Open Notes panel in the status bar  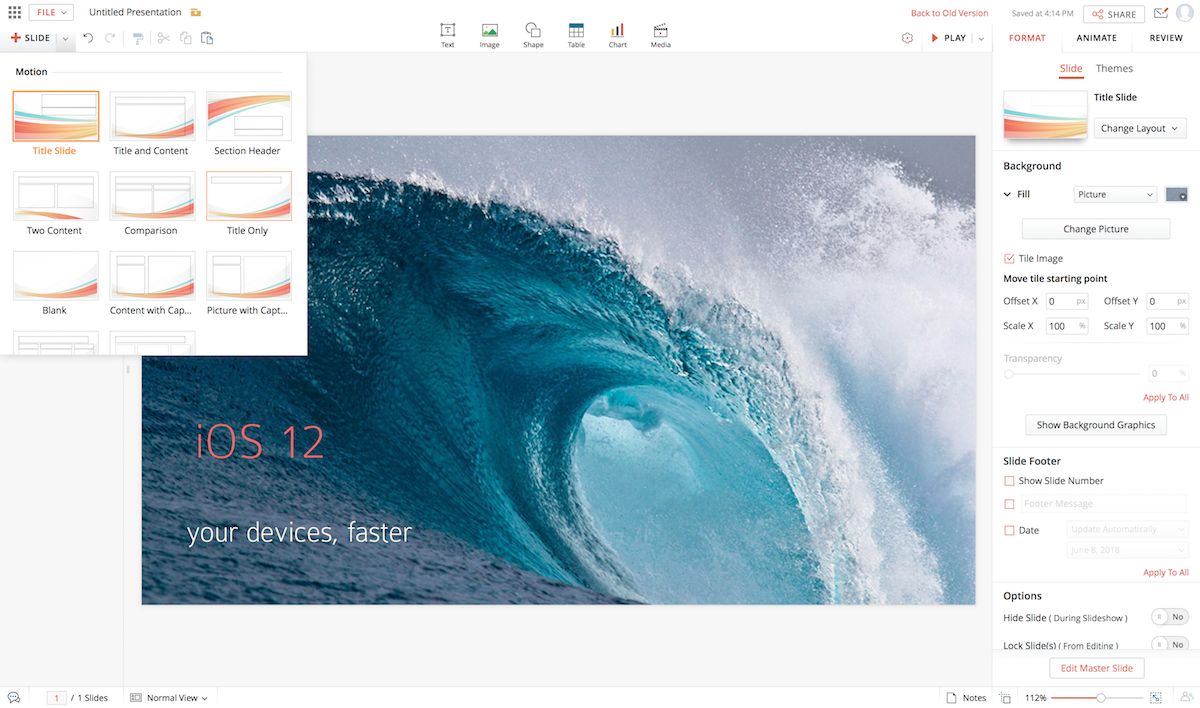pos(966,698)
